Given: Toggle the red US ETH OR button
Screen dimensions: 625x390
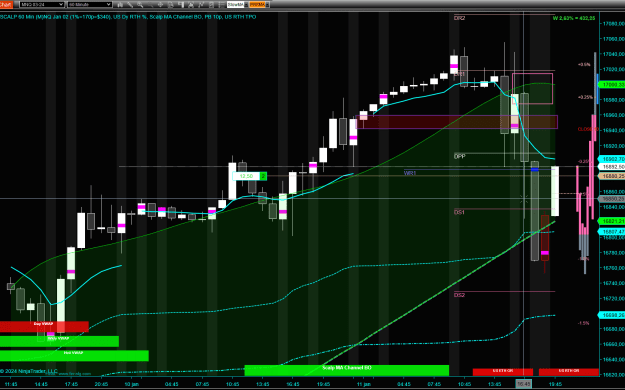Looking at the screenshot, I should point(503,372).
